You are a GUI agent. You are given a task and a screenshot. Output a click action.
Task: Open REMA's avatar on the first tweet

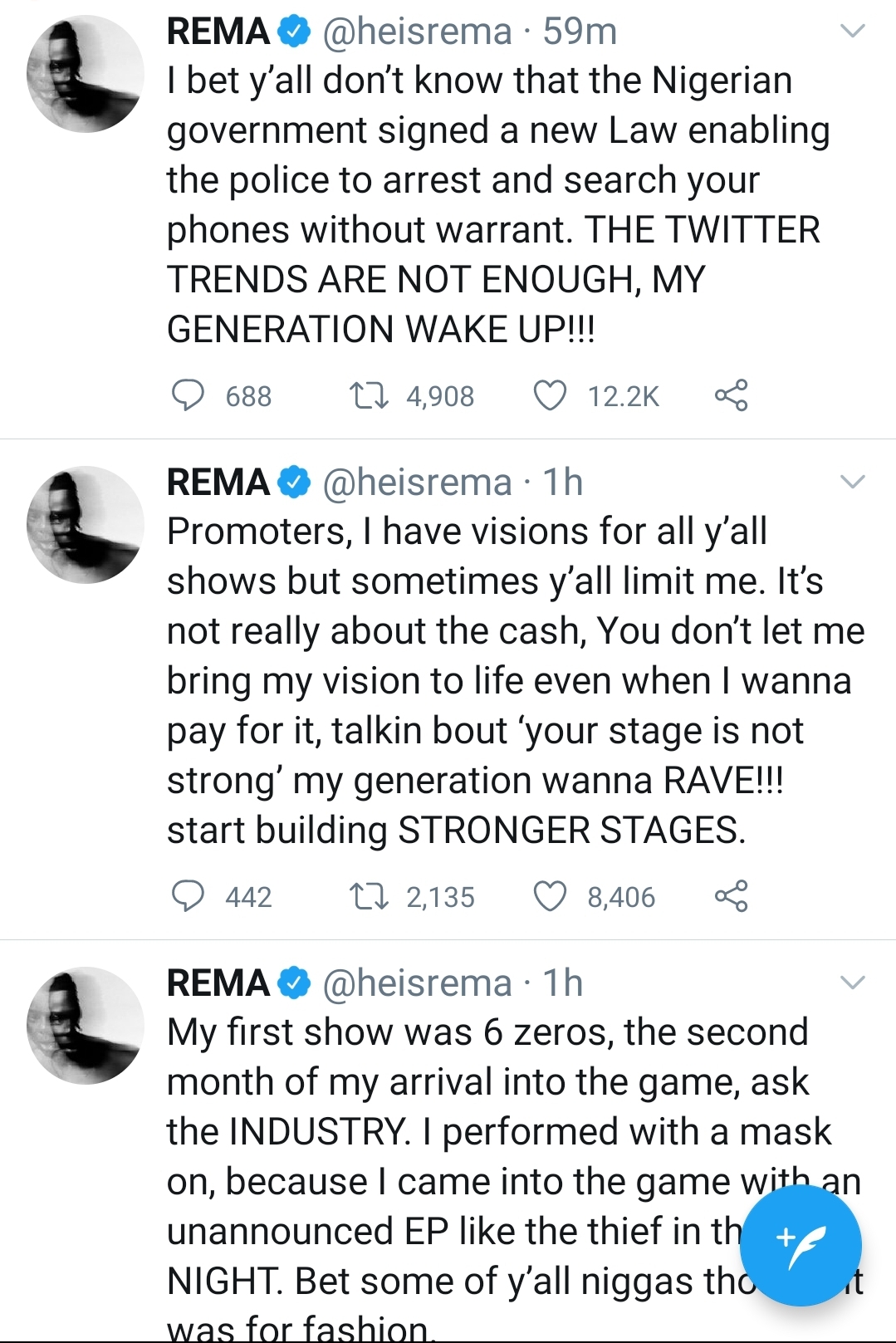[x=85, y=74]
